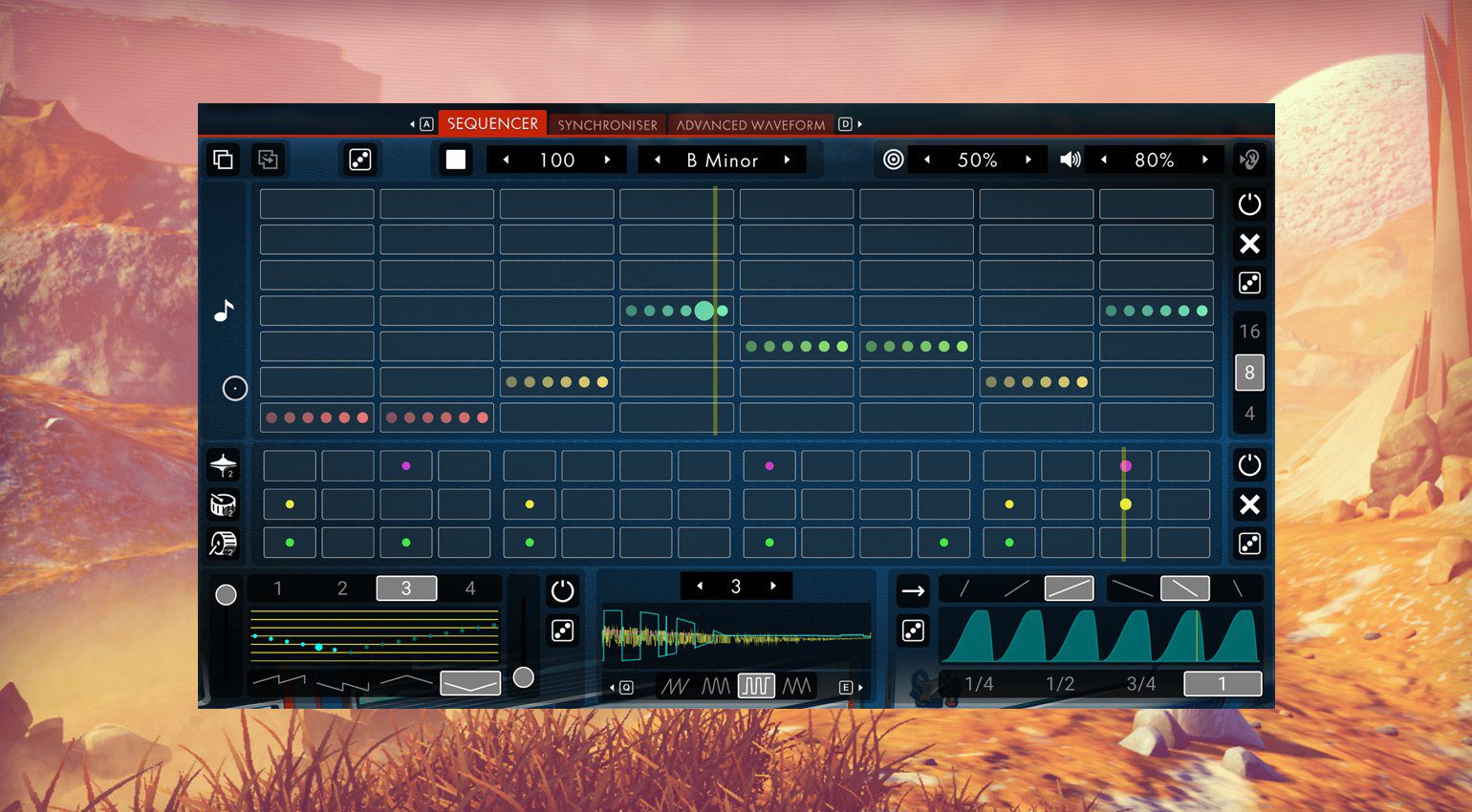
Task: Click the speaker volume icon
Action: click(1071, 160)
